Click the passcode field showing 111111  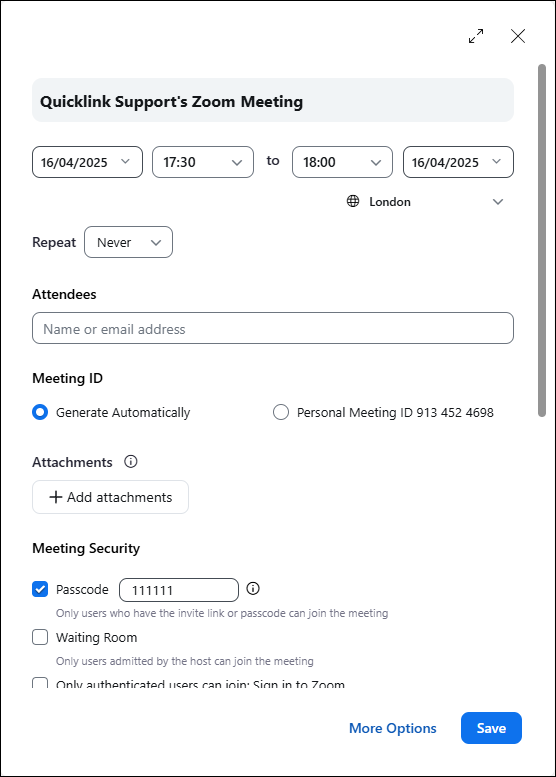coord(179,590)
